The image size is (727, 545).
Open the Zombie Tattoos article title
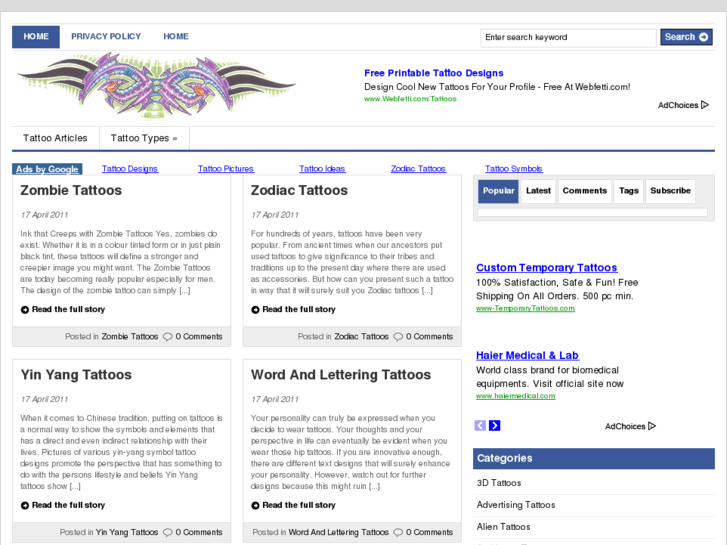point(71,190)
